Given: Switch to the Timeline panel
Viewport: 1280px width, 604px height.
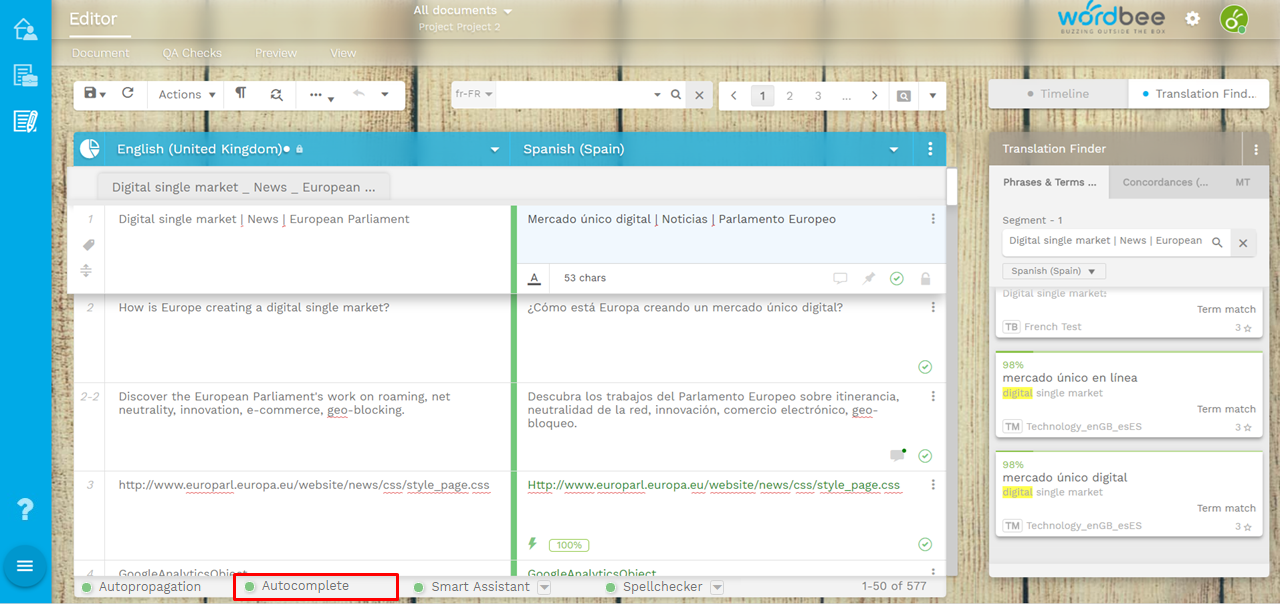Looking at the screenshot, I should 1058,94.
